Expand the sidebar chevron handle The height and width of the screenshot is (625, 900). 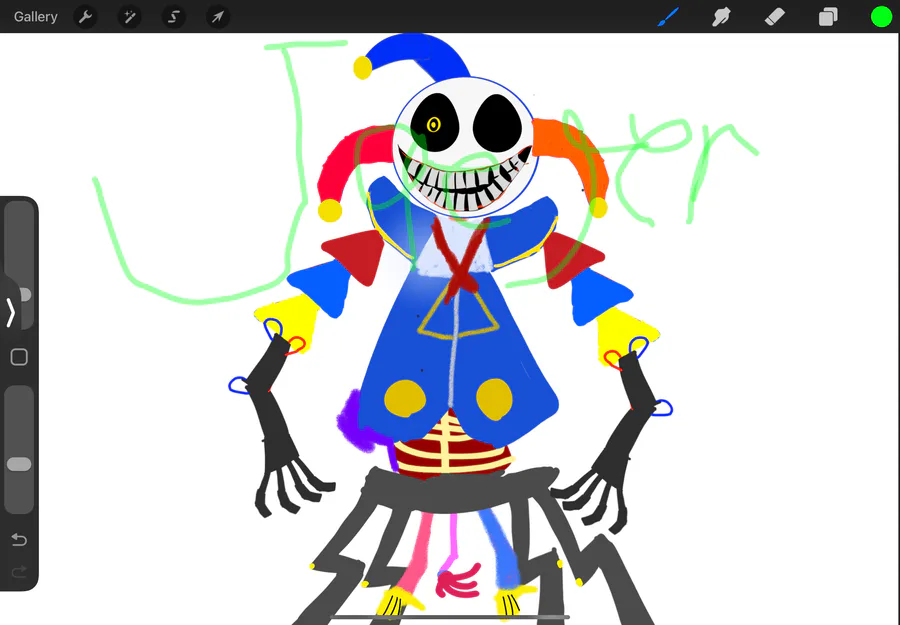pyautogui.click(x=10, y=312)
